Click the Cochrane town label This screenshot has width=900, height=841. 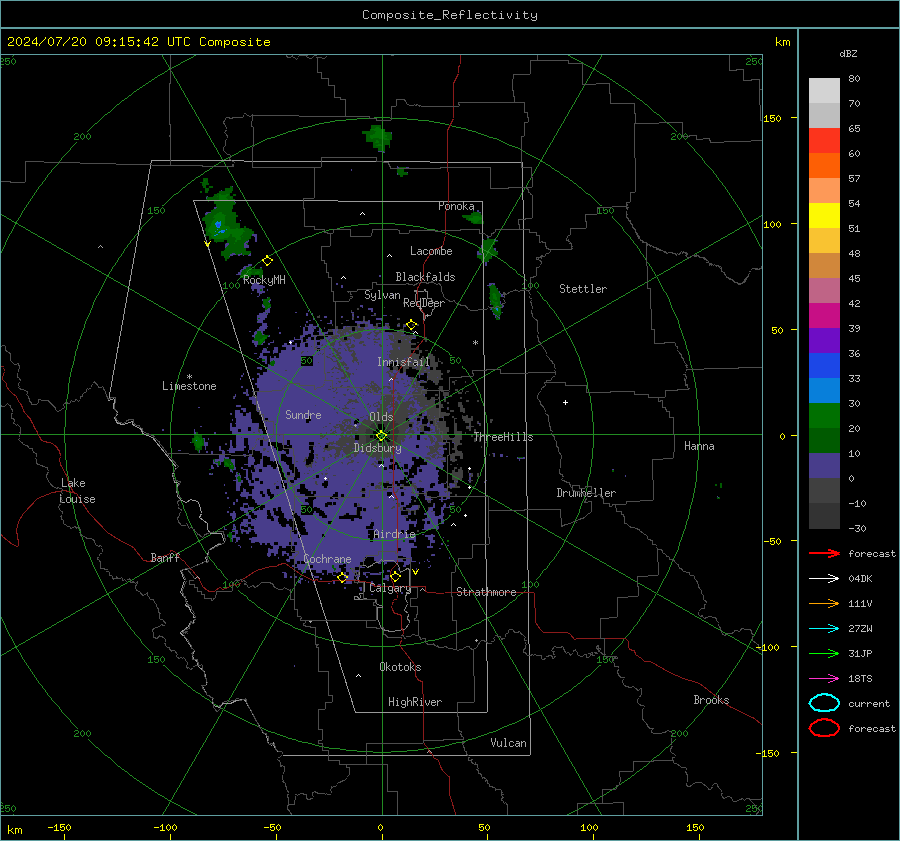click(x=327, y=559)
